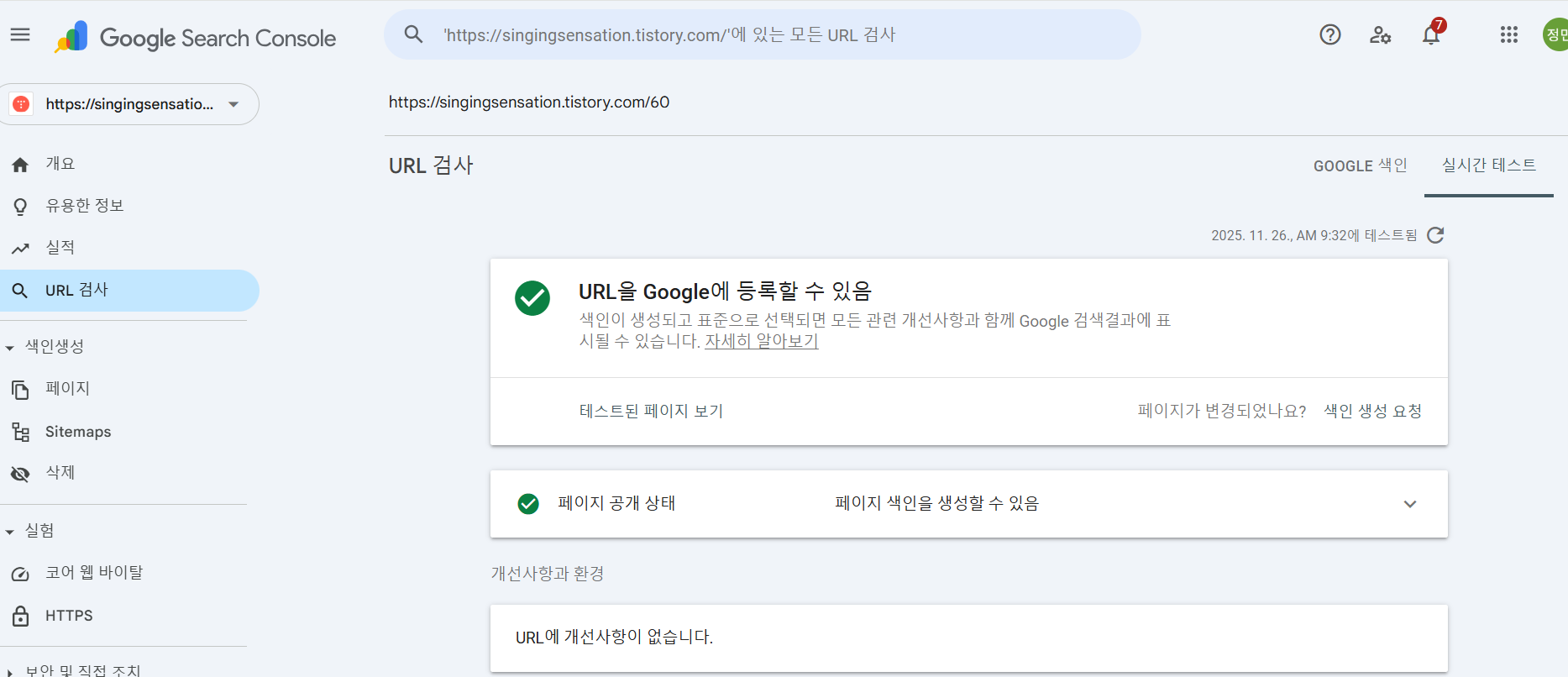
Task: Click the inspected URL text ending /60
Action: pos(529,102)
